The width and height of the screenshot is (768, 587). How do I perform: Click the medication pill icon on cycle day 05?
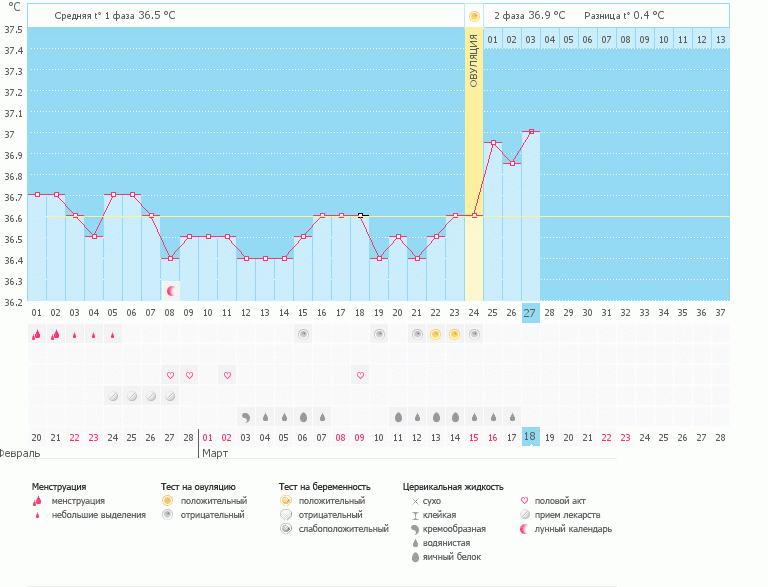click(113, 396)
